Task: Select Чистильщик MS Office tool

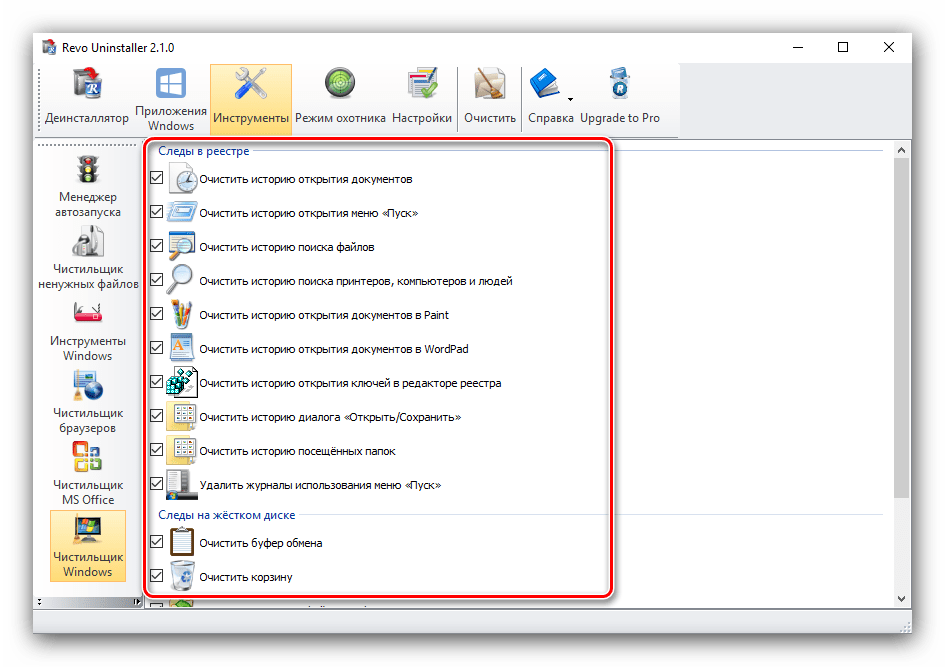Action: point(88,473)
